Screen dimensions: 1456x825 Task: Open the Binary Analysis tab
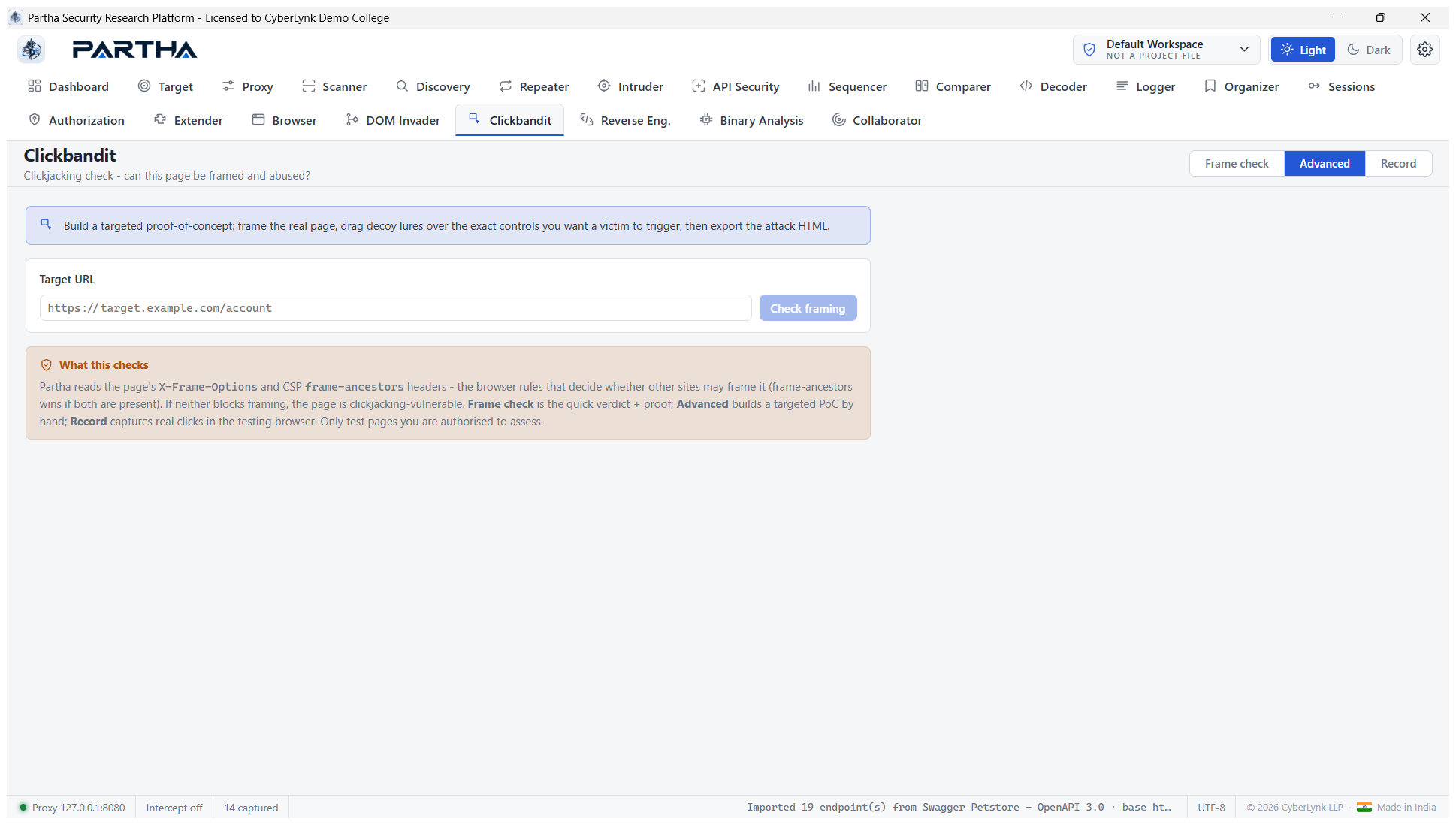751,120
